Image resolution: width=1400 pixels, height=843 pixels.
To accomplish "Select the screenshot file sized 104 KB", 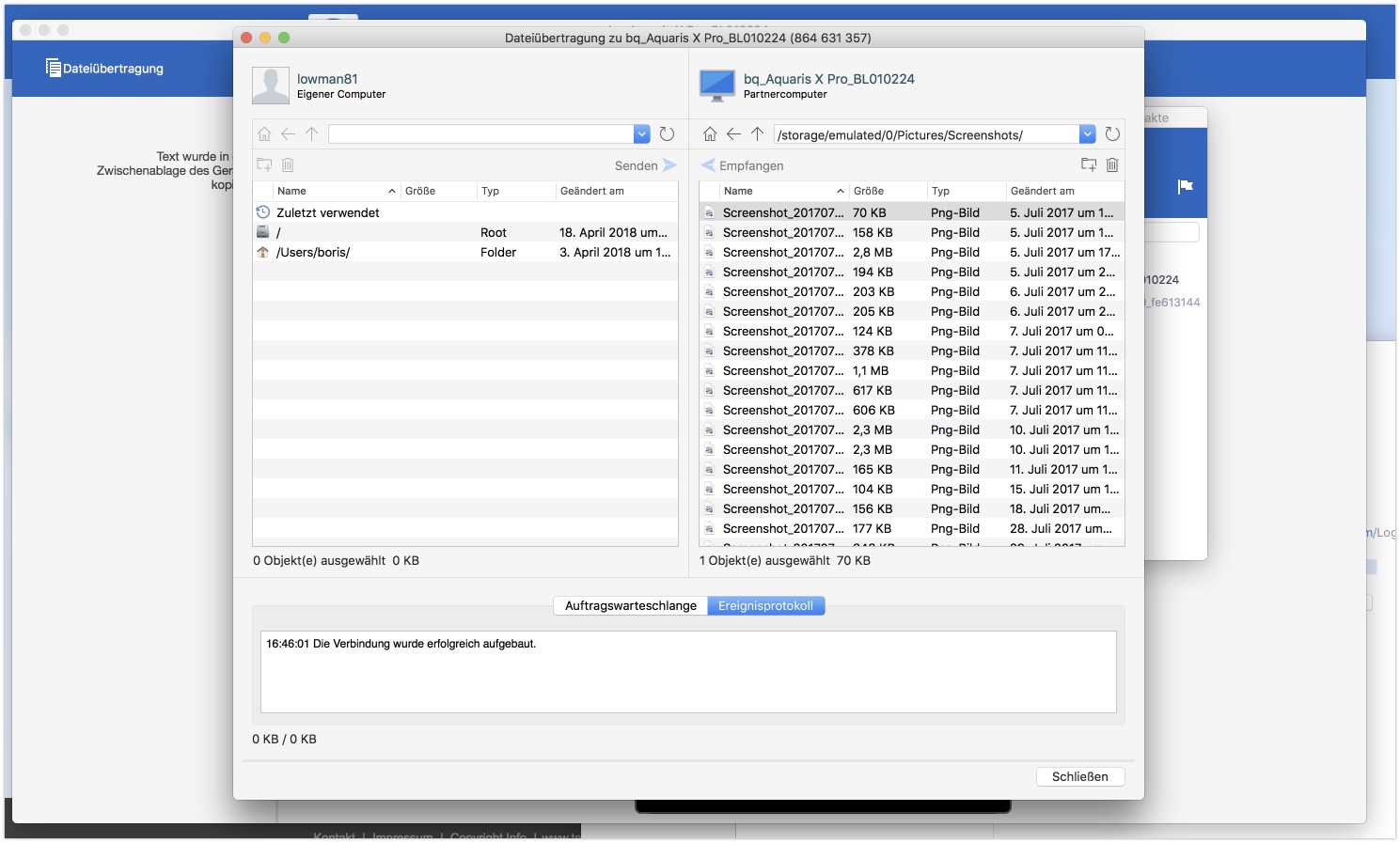I will click(912, 489).
